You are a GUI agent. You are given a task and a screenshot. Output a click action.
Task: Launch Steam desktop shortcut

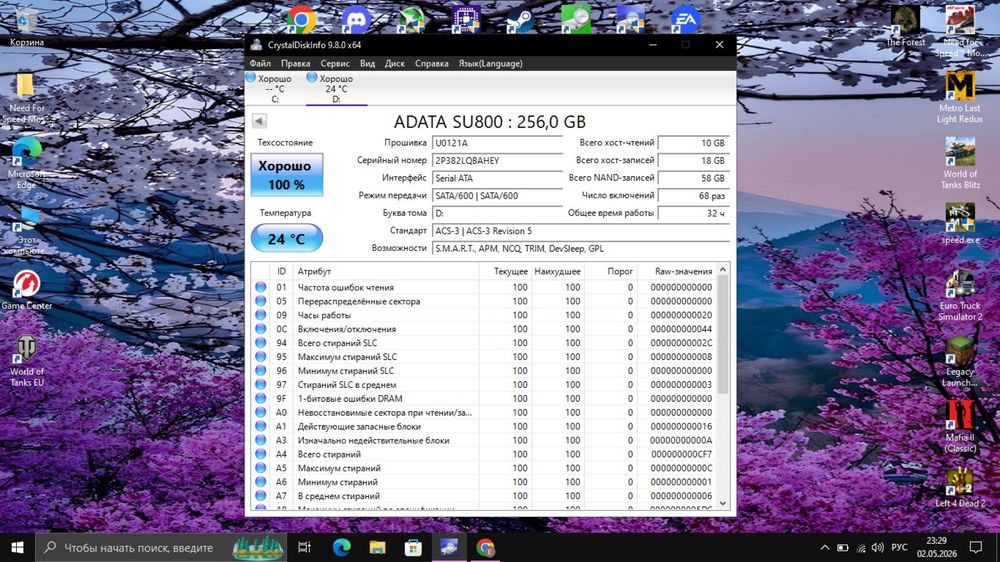click(x=520, y=20)
